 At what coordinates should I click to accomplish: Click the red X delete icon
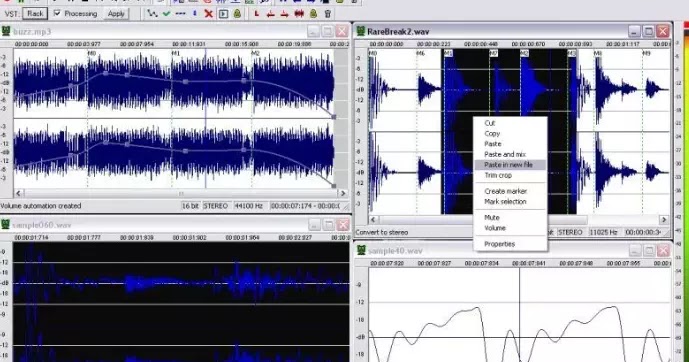(x=209, y=14)
